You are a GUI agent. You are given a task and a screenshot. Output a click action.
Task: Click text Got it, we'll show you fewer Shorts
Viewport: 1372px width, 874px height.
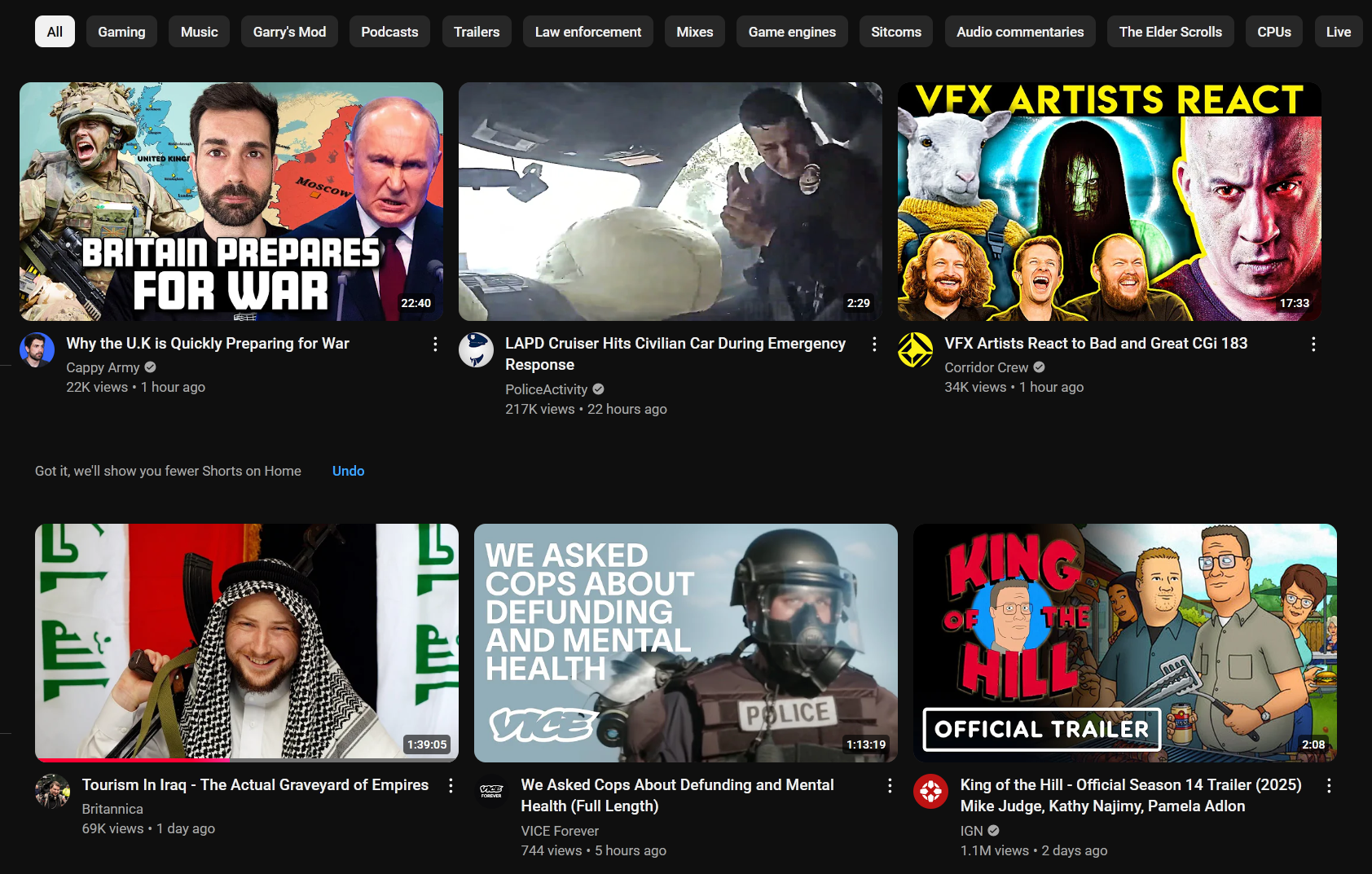click(168, 471)
